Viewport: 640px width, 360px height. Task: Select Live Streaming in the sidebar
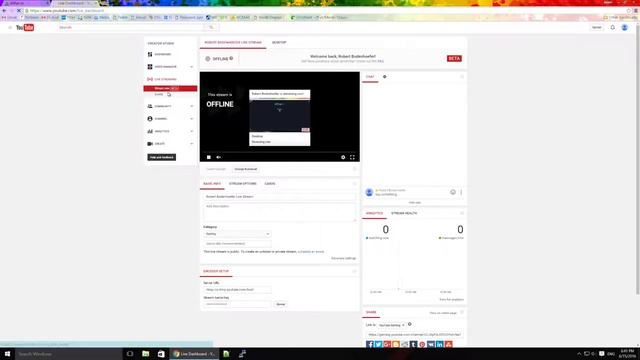coord(165,79)
